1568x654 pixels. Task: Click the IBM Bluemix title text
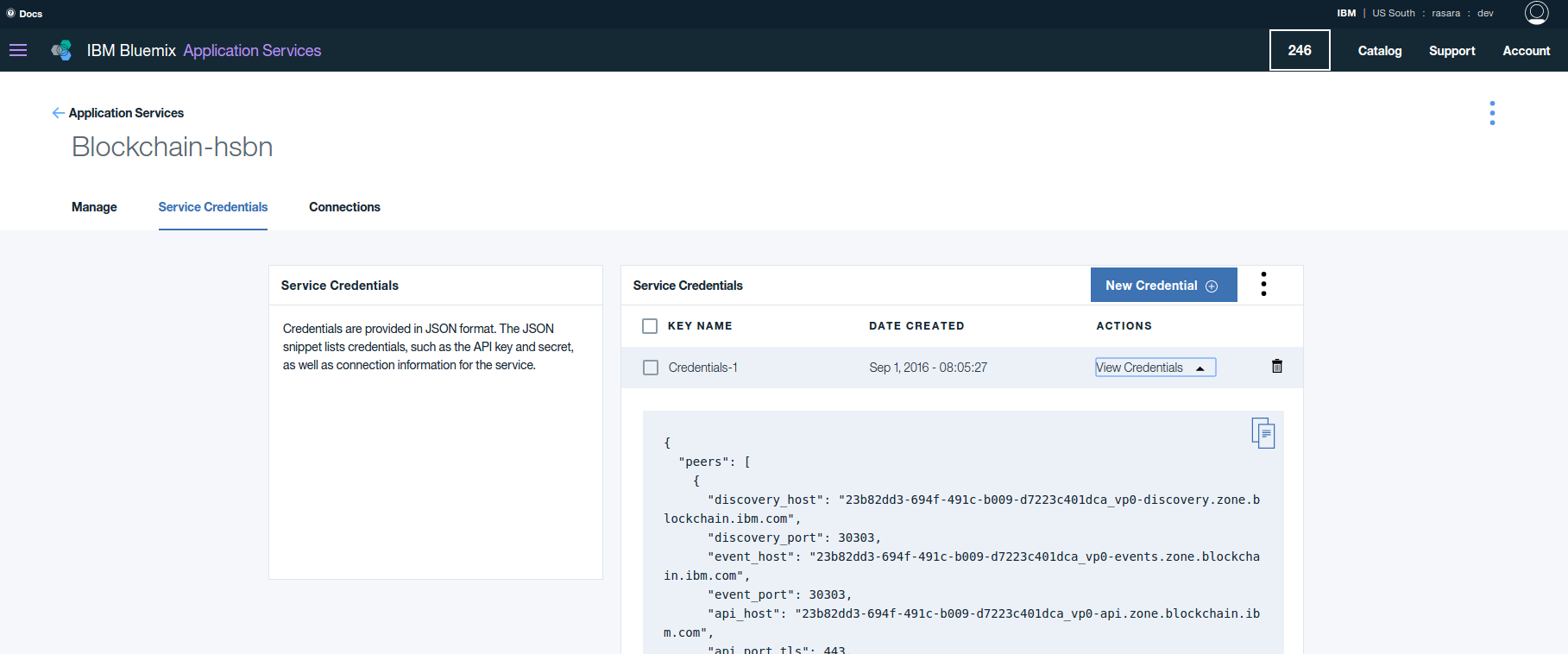click(131, 51)
